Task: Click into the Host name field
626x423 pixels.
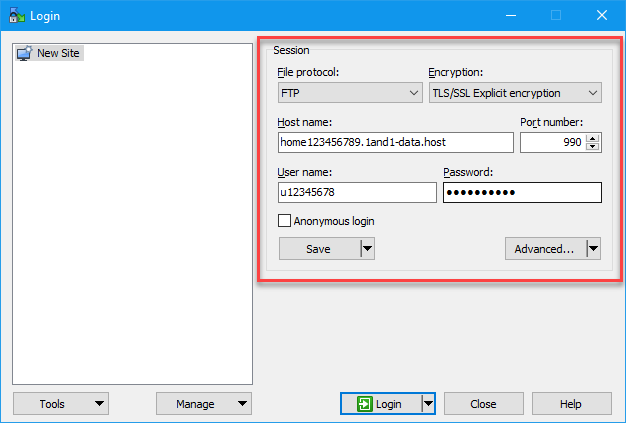Action: click(396, 143)
